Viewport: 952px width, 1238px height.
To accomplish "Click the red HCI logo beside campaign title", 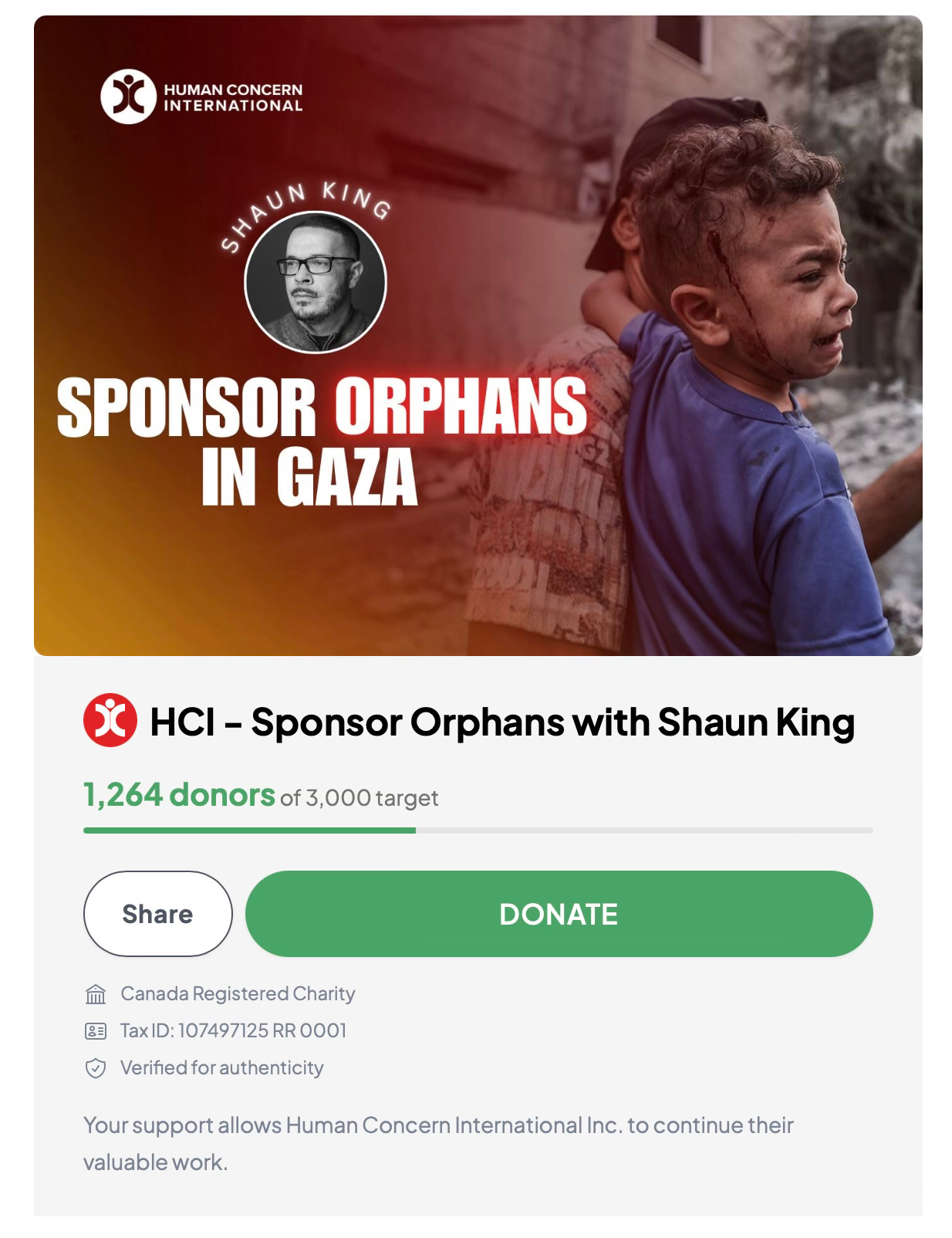I will click(110, 720).
